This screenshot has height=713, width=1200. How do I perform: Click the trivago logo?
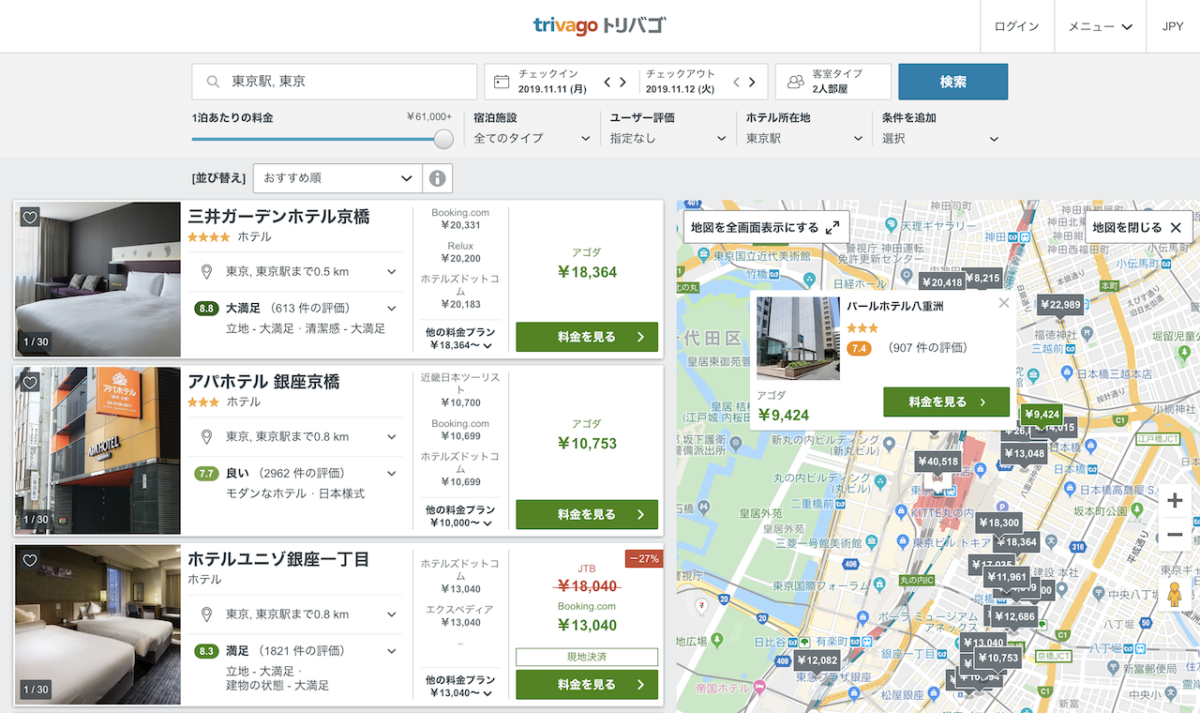599,26
